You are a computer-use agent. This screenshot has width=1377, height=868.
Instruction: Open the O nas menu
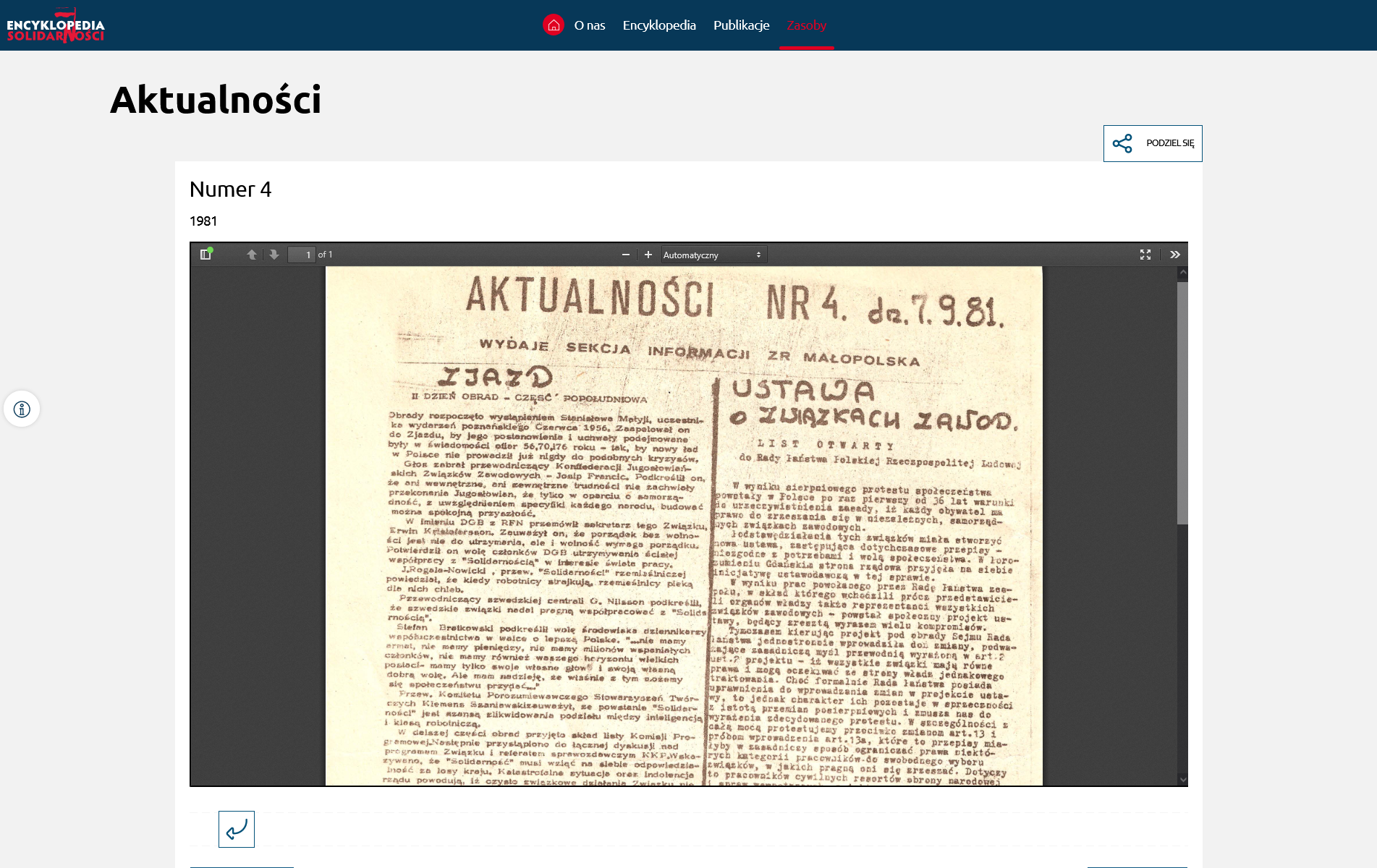tap(590, 25)
